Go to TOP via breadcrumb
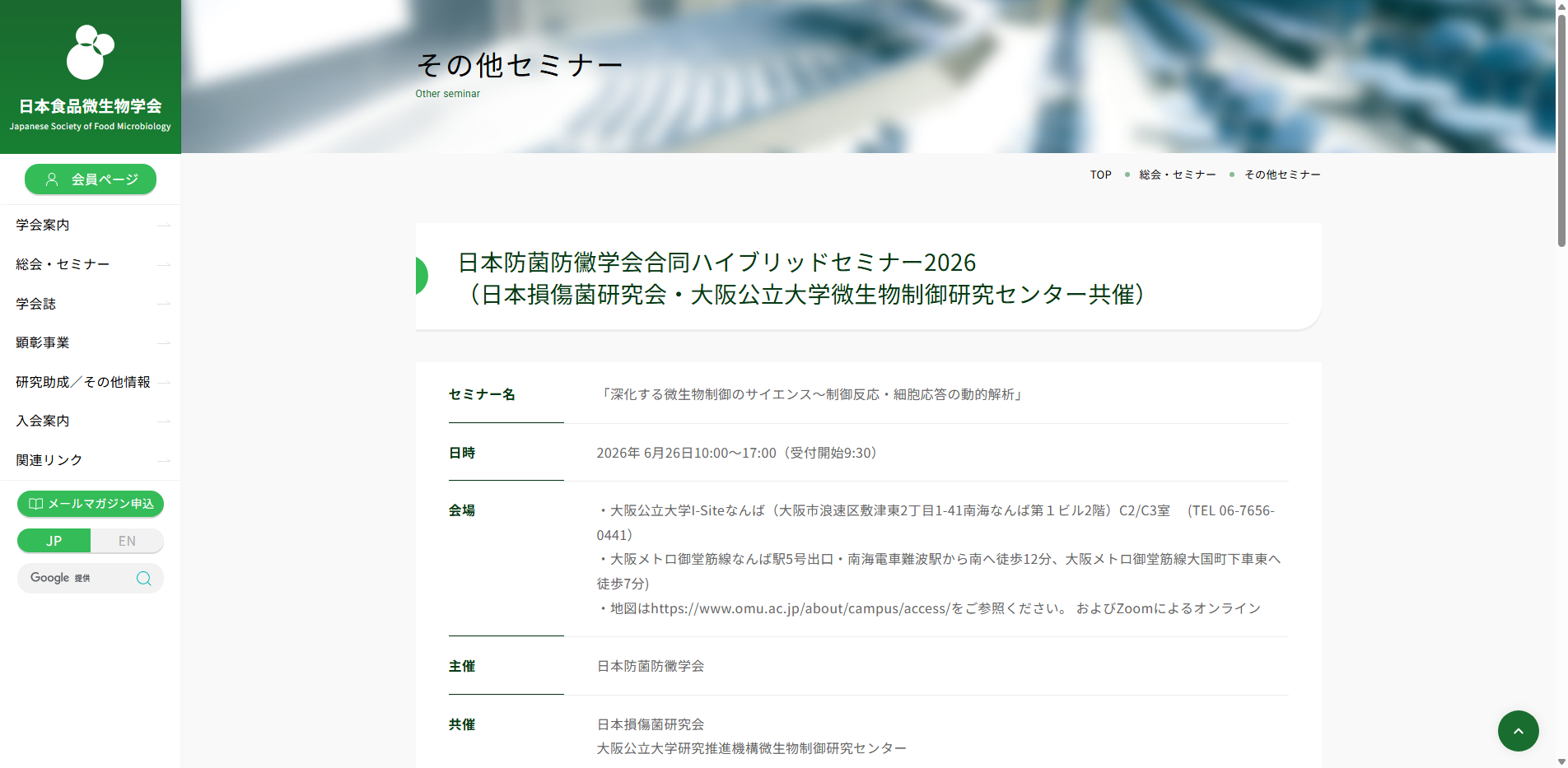The height and width of the screenshot is (768, 1568). click(x=1100, y=175)
